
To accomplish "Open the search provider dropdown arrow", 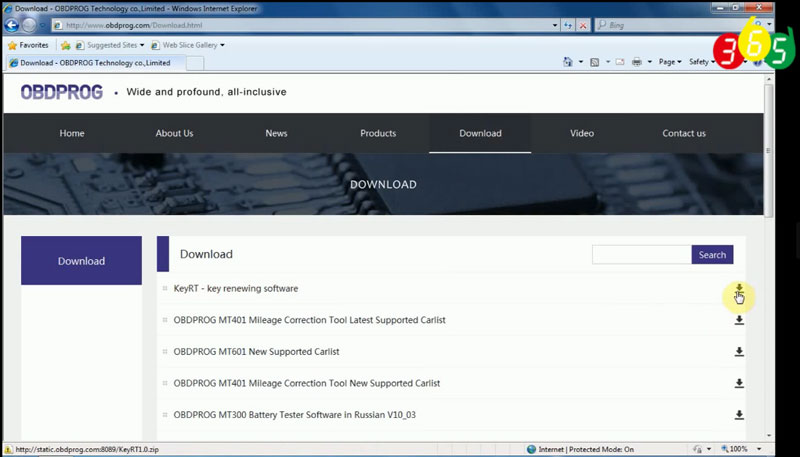I will pos(769,25).
